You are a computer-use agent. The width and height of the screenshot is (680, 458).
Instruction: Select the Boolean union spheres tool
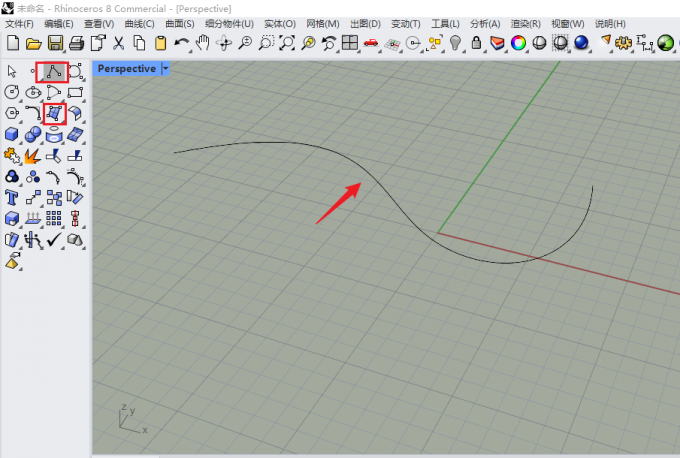[x=33, y=134]
